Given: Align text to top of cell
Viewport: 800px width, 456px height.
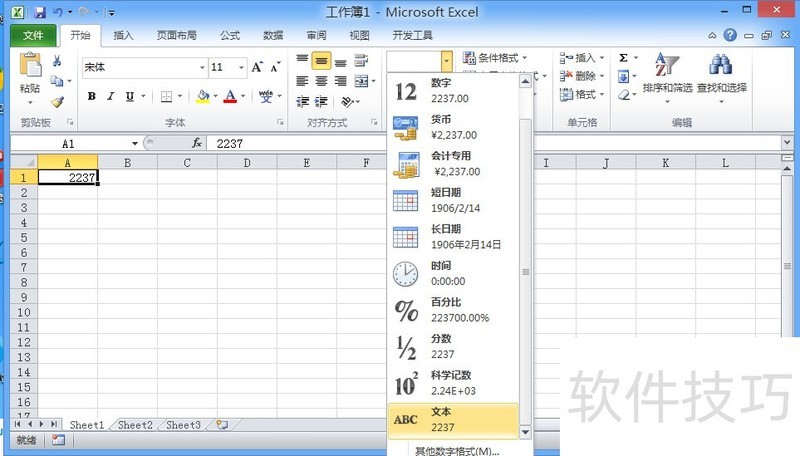Looking at the screenshot, I should point(302,60).
